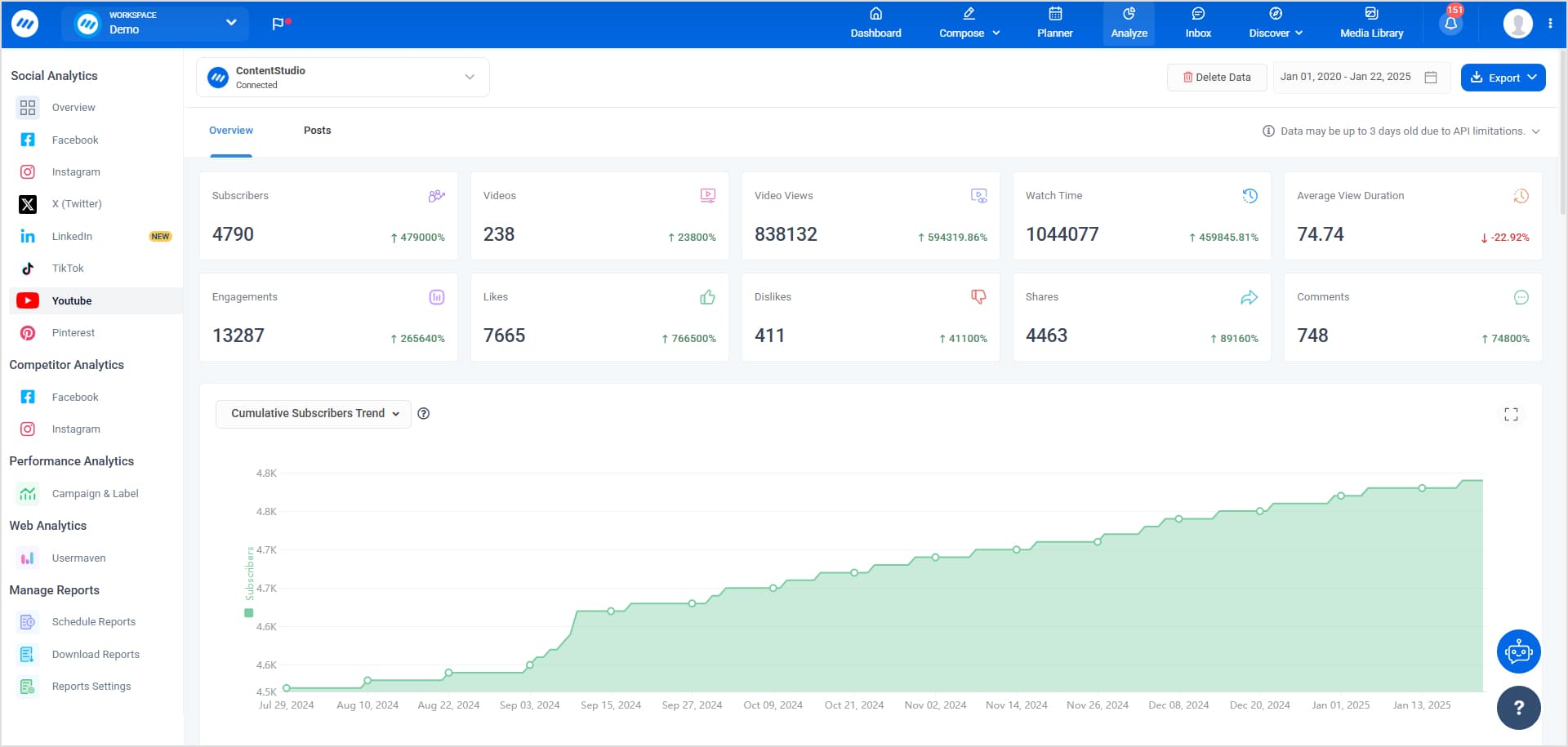The width and height of the screenshot is (1568, 747).
Task: Open Pinterest analytics in the sidebar
Action: [96, 333]
